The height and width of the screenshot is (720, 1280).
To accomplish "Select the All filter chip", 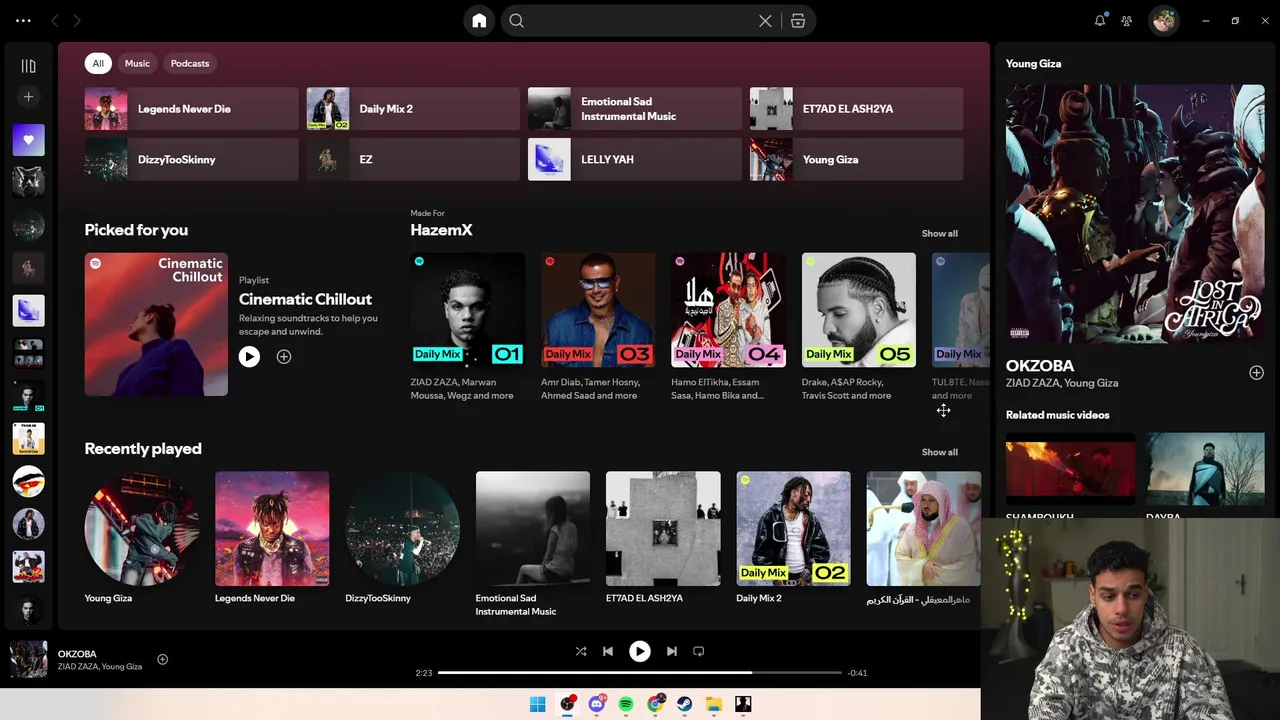I will pyautogui.click(x=98, y=63).
